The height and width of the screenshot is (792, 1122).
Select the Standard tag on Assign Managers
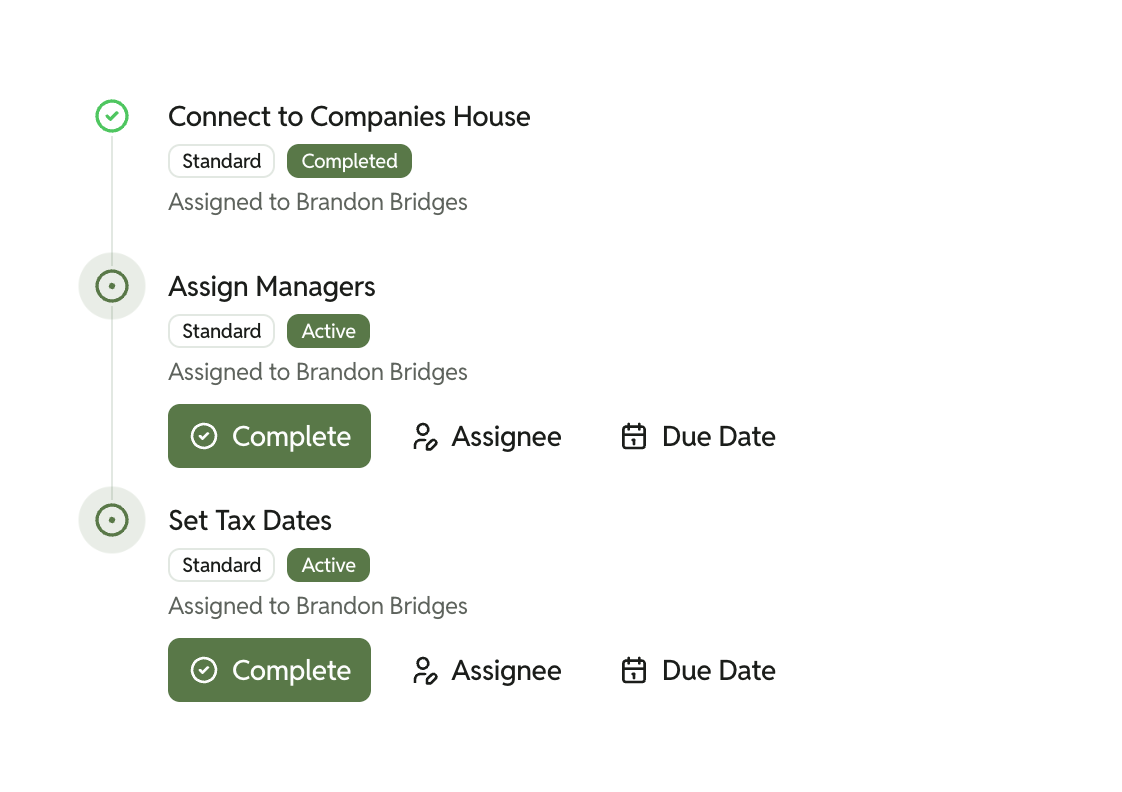coord(221,331)
